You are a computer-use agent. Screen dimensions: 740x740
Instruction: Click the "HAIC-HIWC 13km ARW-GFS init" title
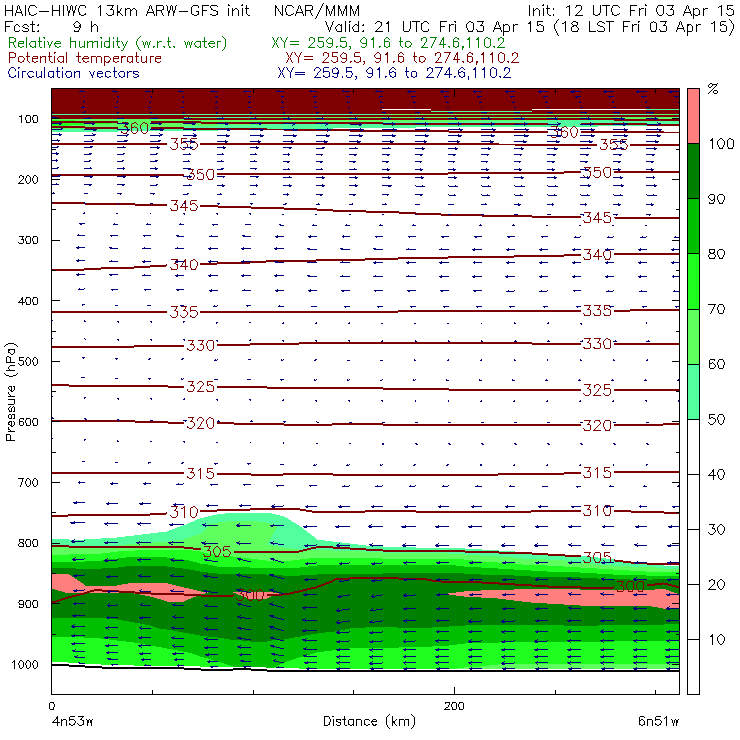click(127, 10)
